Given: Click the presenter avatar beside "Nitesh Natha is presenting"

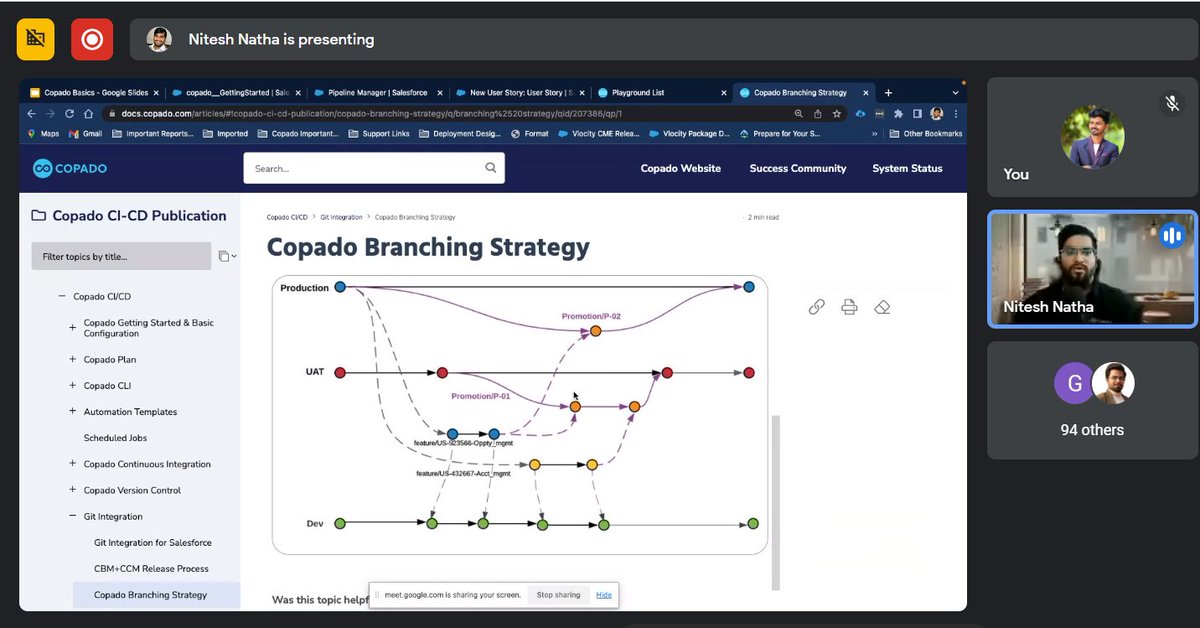Looking at the screenshot, I should pyautogui.click(x=159, y=39).
